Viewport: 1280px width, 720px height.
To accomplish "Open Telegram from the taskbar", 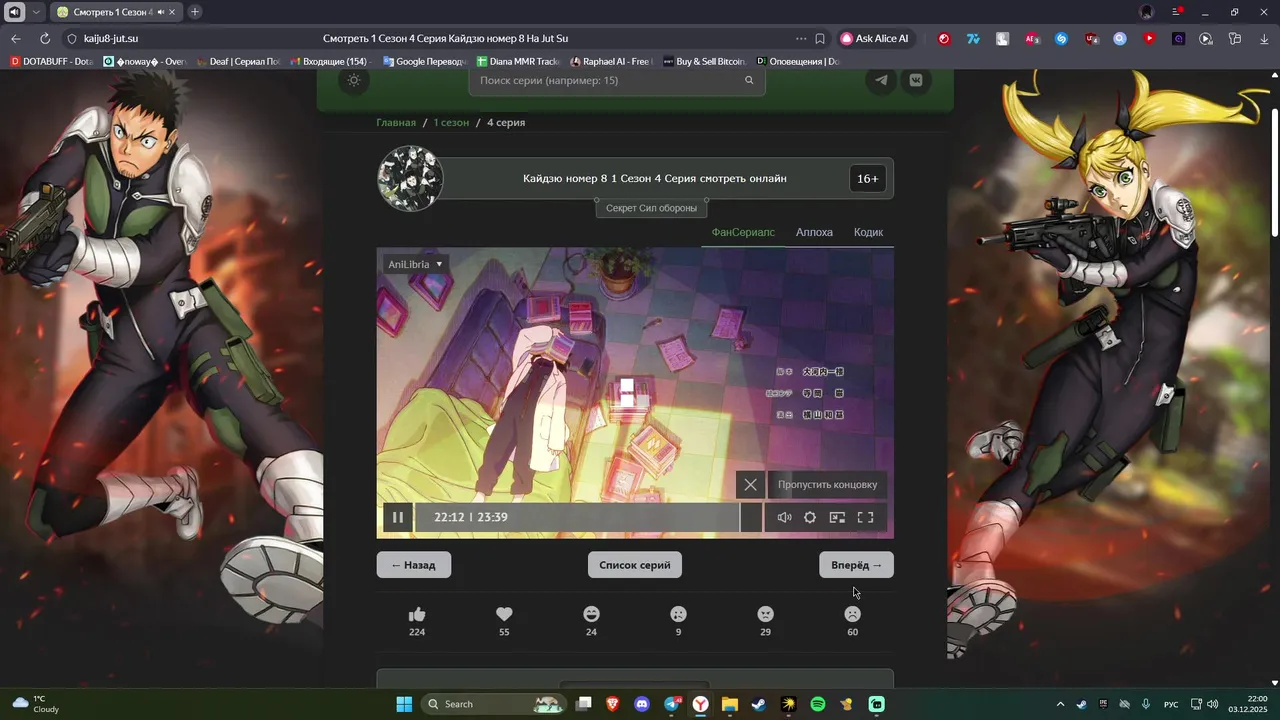I will coord(672,704).
